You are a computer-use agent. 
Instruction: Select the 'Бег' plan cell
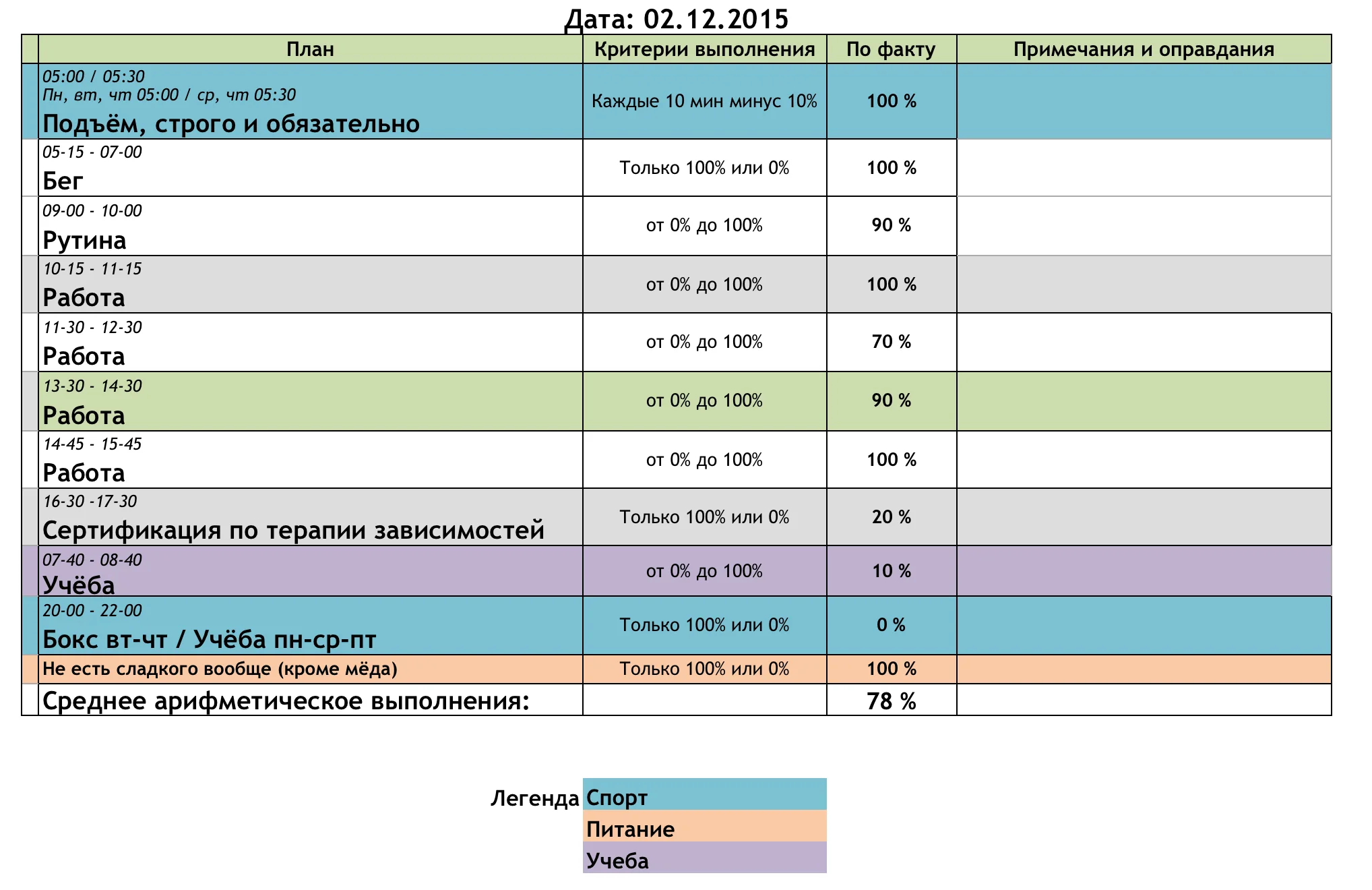point(310,168)
